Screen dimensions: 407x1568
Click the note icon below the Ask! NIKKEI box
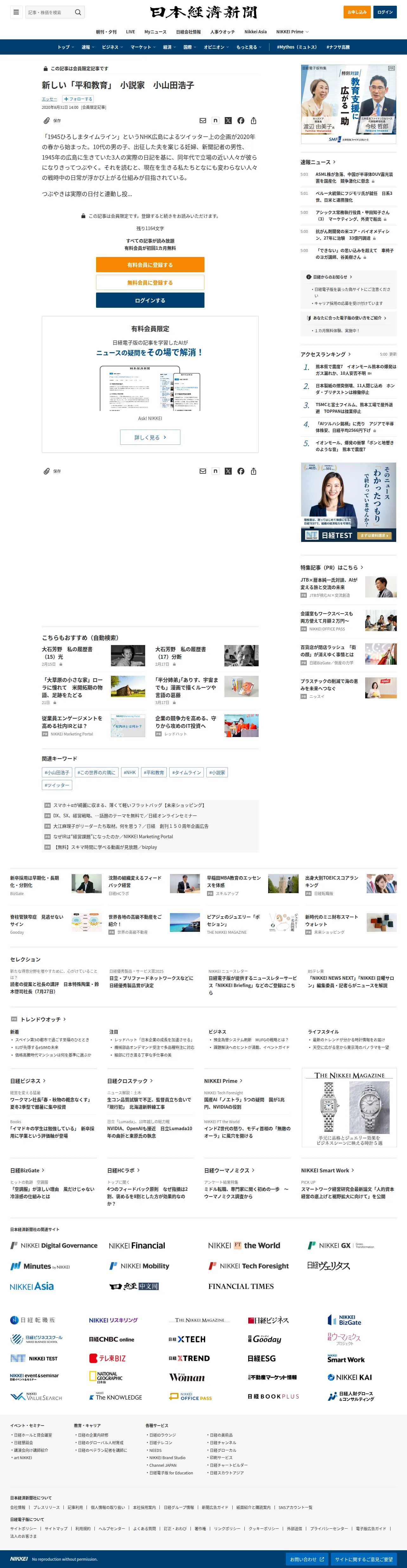point(215,471)
